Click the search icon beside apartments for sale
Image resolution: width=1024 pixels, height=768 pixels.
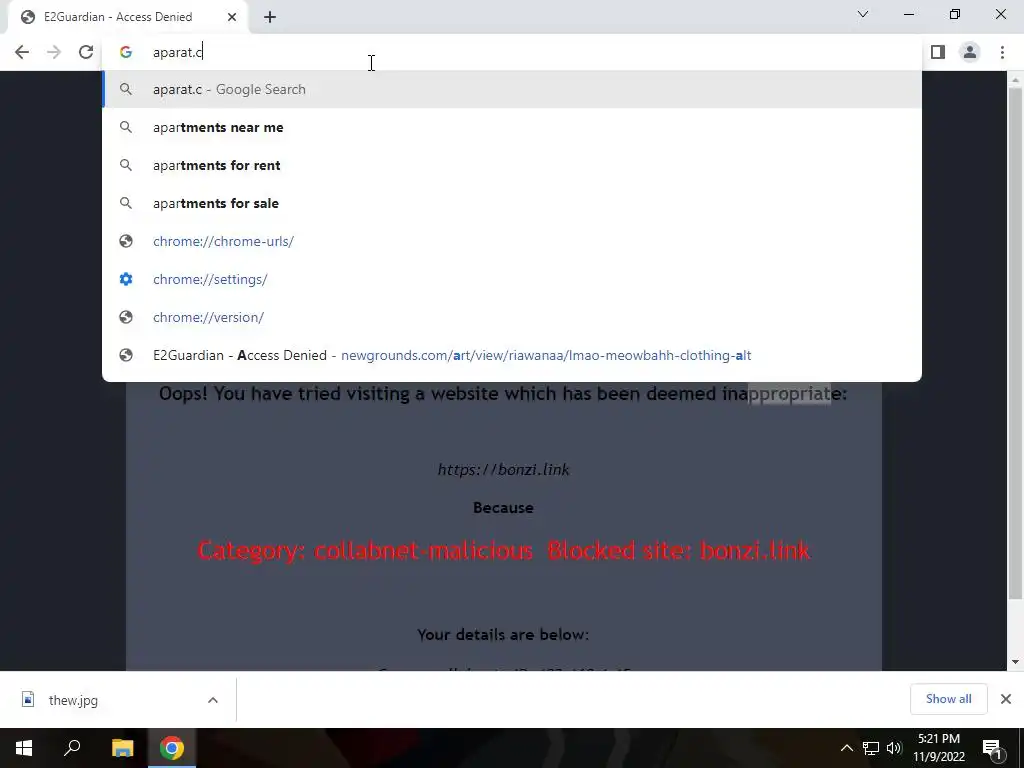126,203
